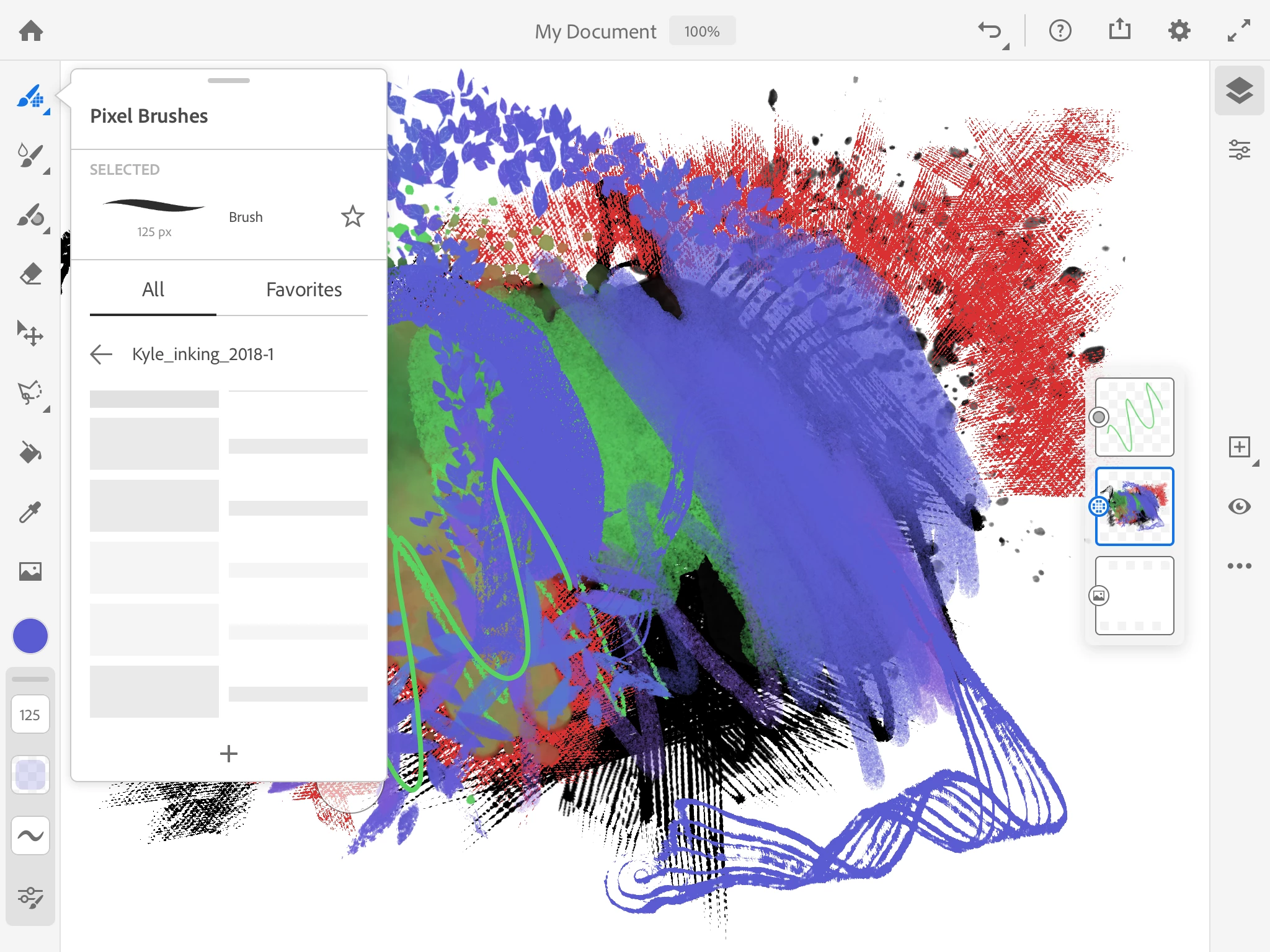
Task: Open the share and export icon
Action: tap(1119, 30)
